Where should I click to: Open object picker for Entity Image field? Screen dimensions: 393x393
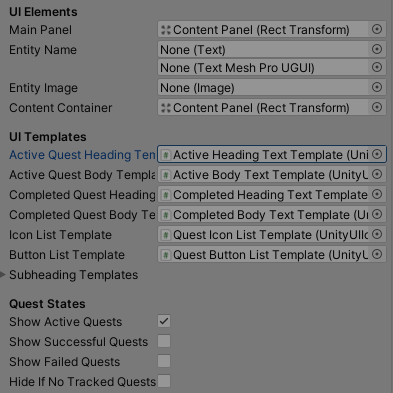377,87
